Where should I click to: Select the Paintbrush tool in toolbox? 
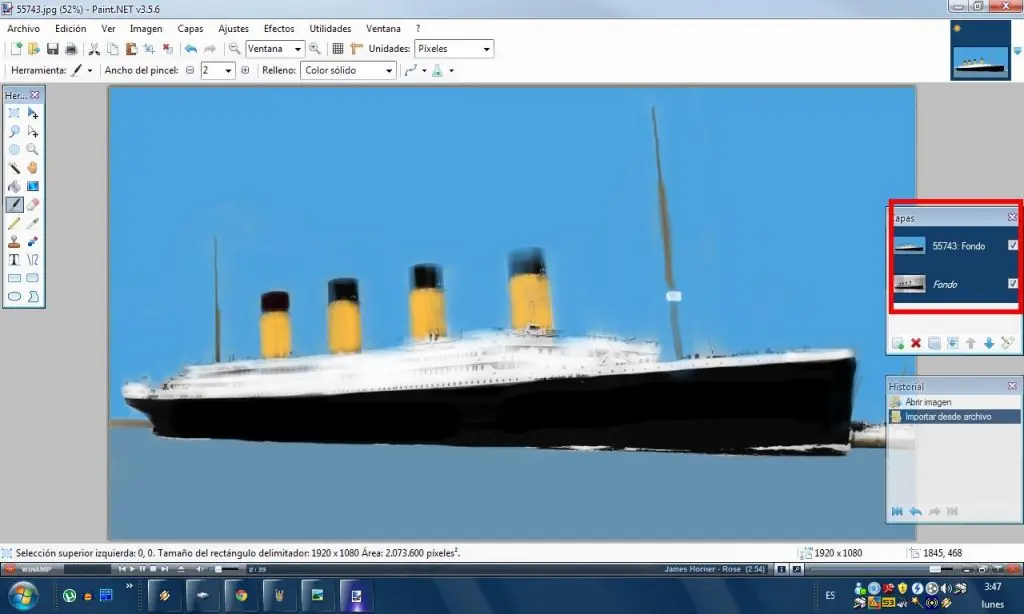[14, 204]
